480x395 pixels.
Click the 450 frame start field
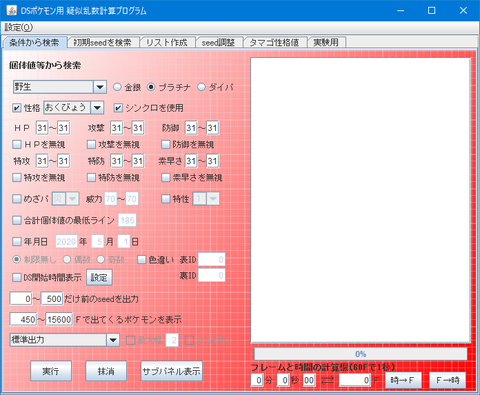coord(23,319)
